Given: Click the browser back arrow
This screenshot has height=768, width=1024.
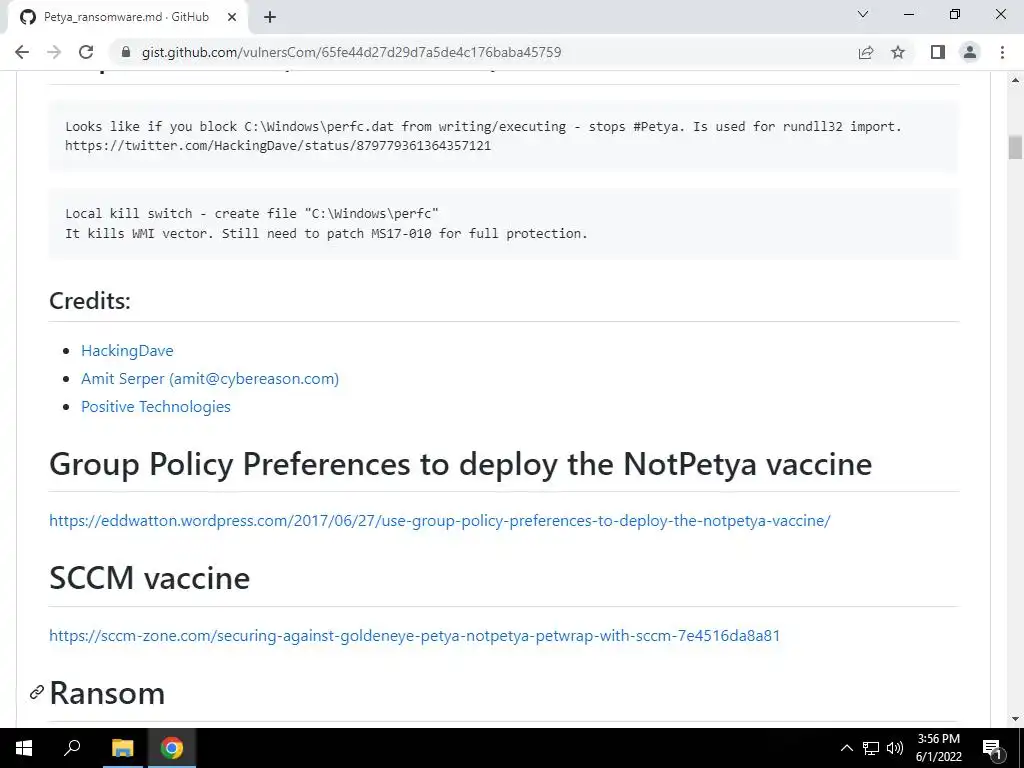Looking at the screenshot, I should coord(22,52).
